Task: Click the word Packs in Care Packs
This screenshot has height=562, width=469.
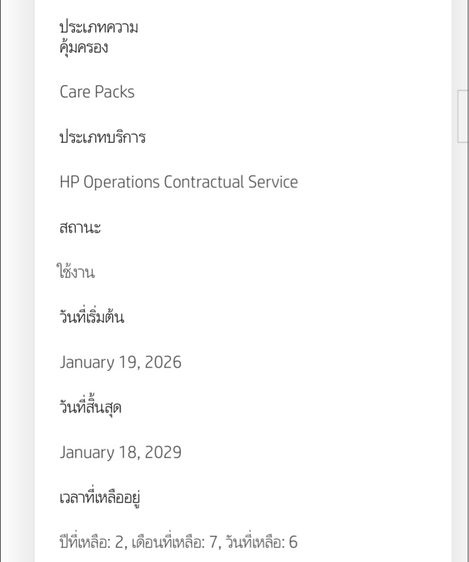Action: pyautogui.click(x=115, y=92)
